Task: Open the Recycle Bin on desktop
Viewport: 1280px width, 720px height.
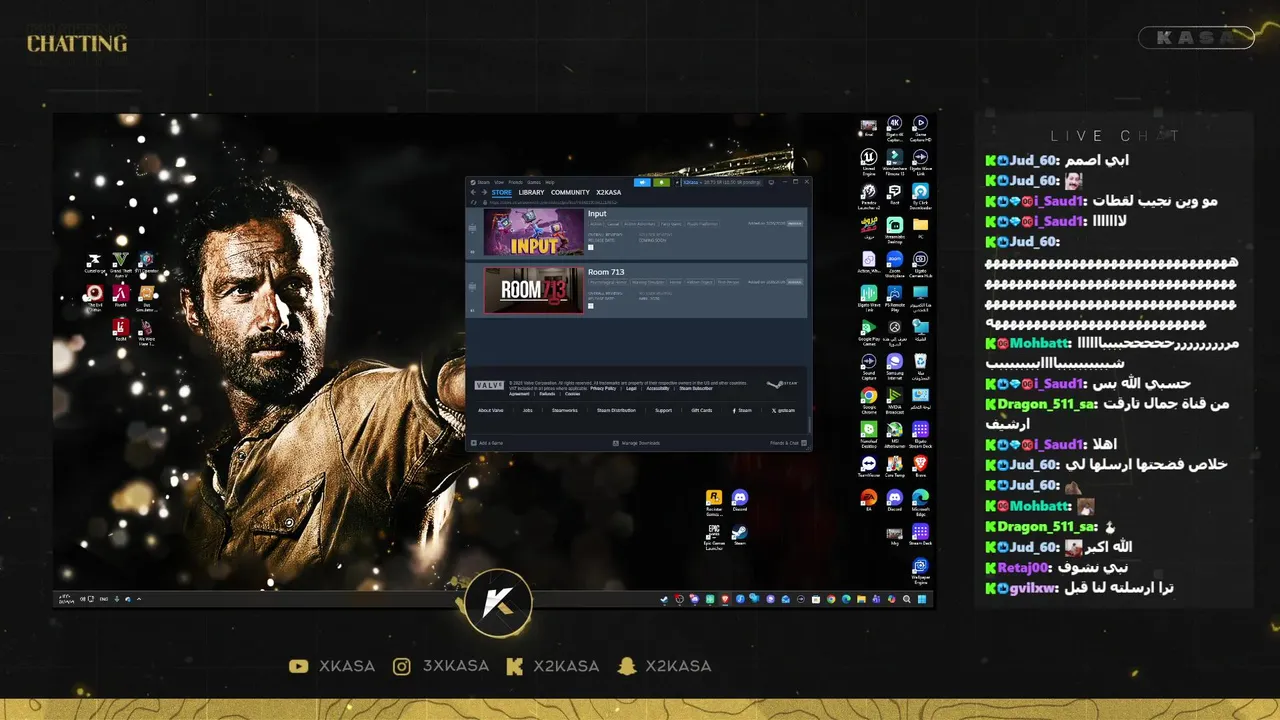Action: [920, 365]
